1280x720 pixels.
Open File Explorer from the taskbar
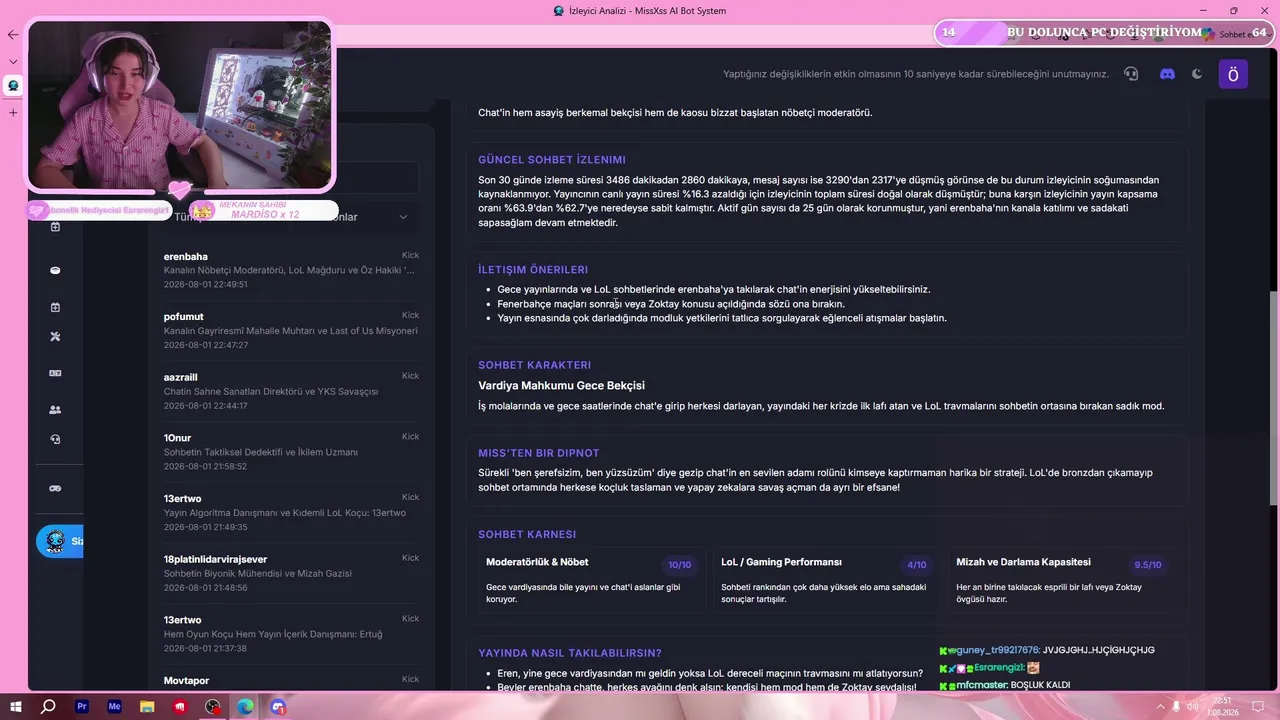click(147, 707)
